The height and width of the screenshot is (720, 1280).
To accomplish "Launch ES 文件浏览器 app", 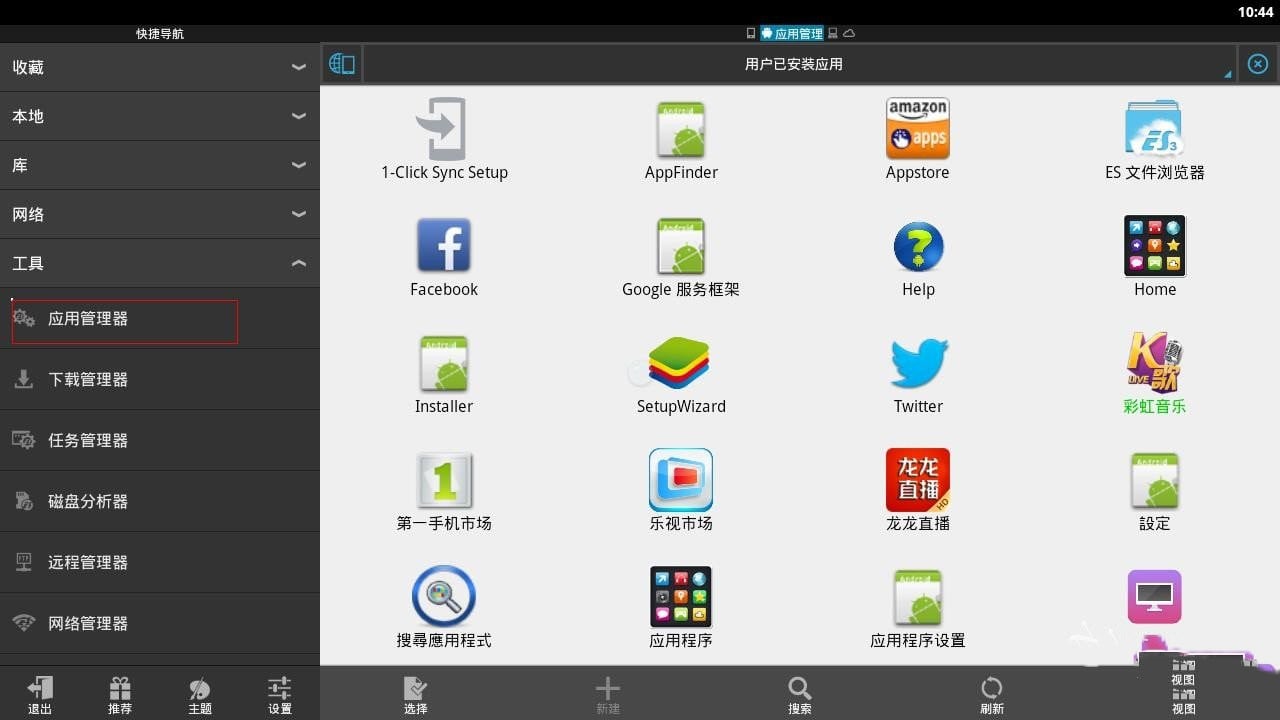I will tap(1154, 129).
